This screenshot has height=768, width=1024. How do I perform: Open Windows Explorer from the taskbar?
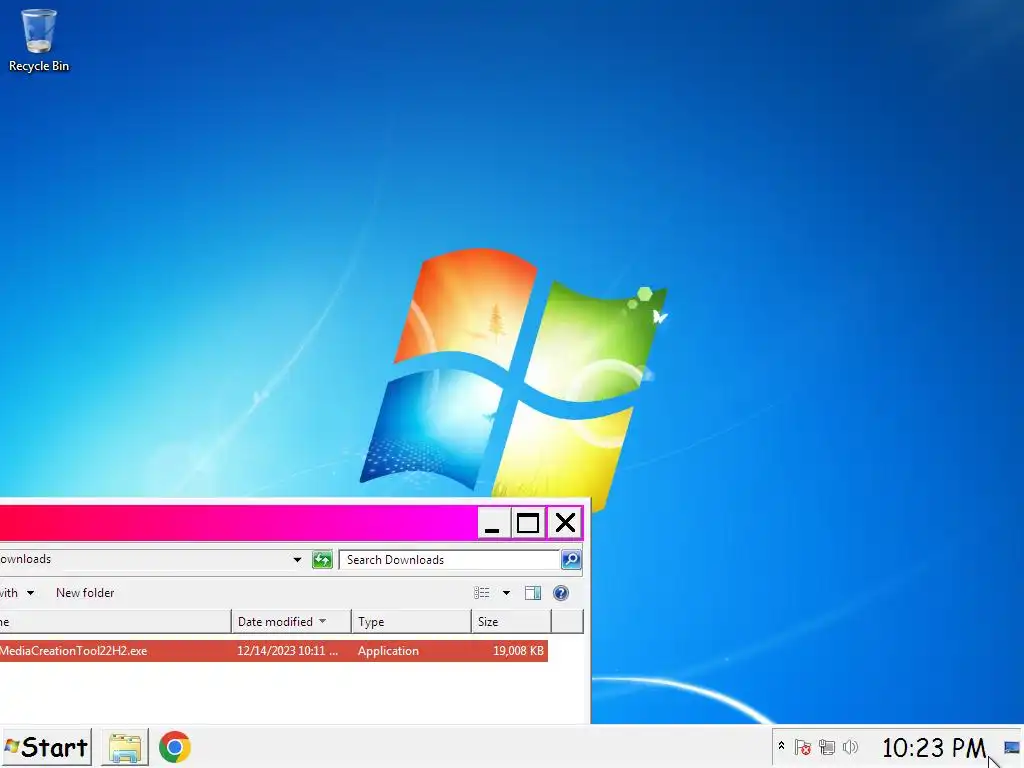click(x=125, y=747)
